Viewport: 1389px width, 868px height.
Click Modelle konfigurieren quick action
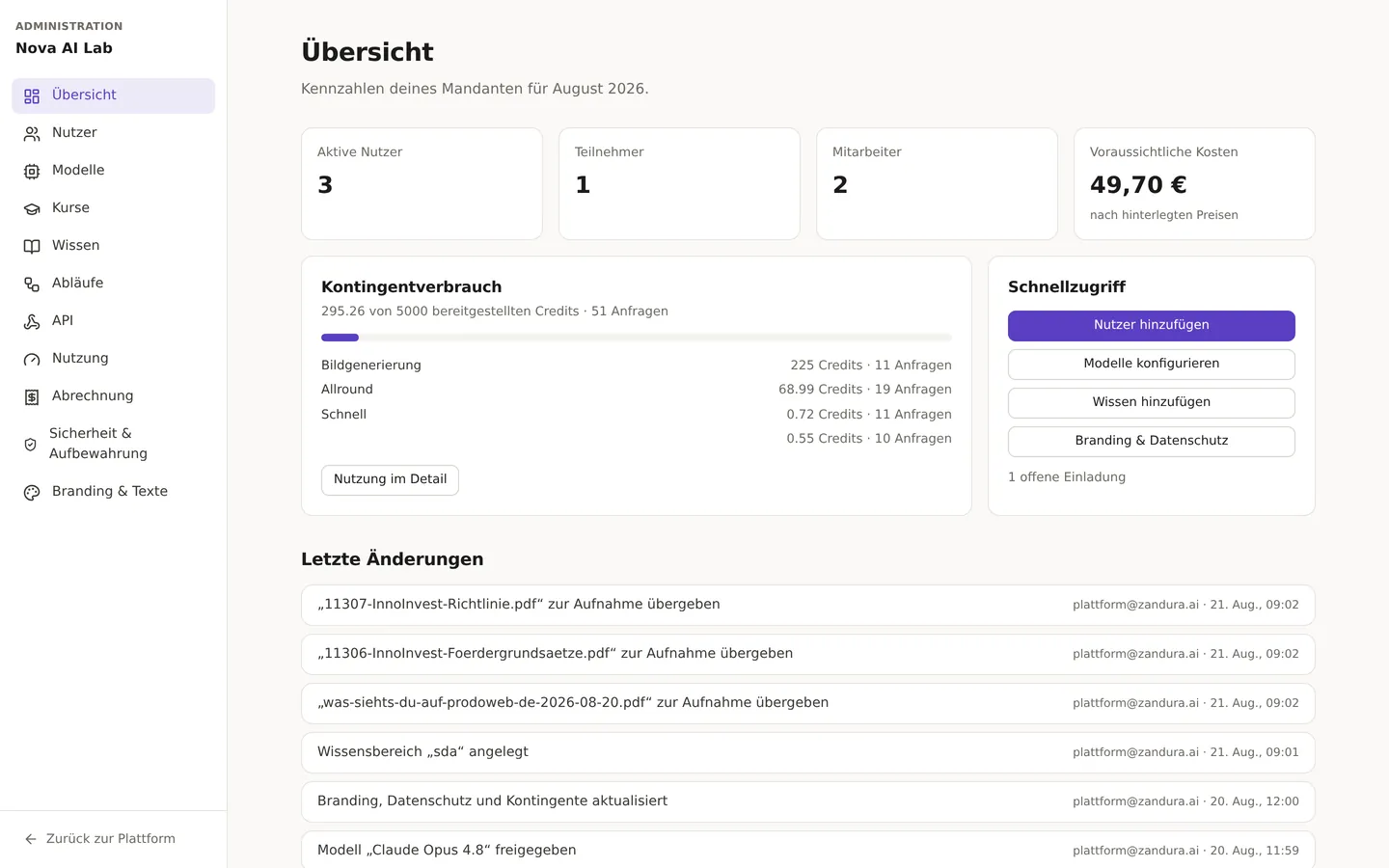tap(1152, 365)
